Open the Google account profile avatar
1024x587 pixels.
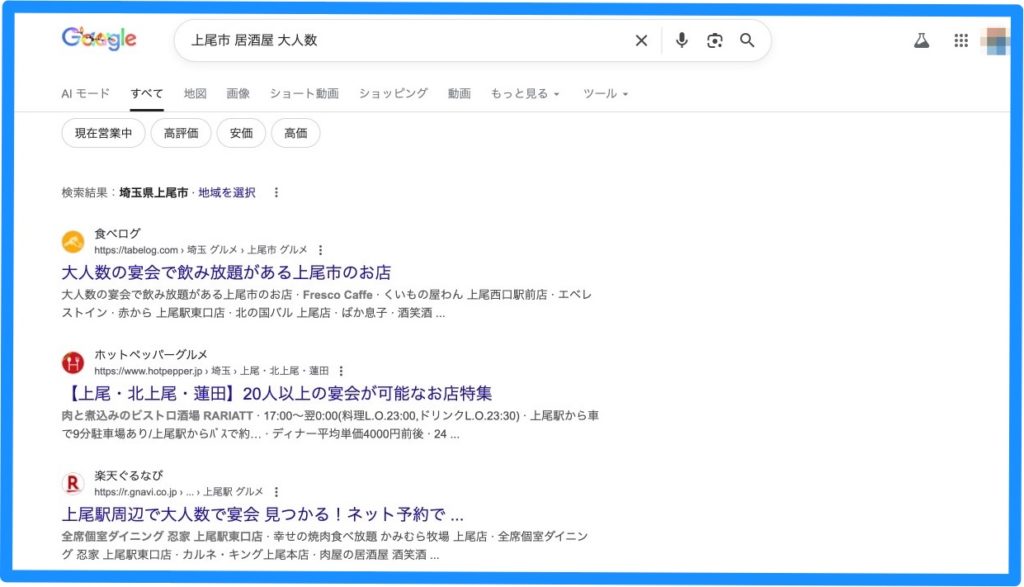pyautogui.click(x=994, y=41)
